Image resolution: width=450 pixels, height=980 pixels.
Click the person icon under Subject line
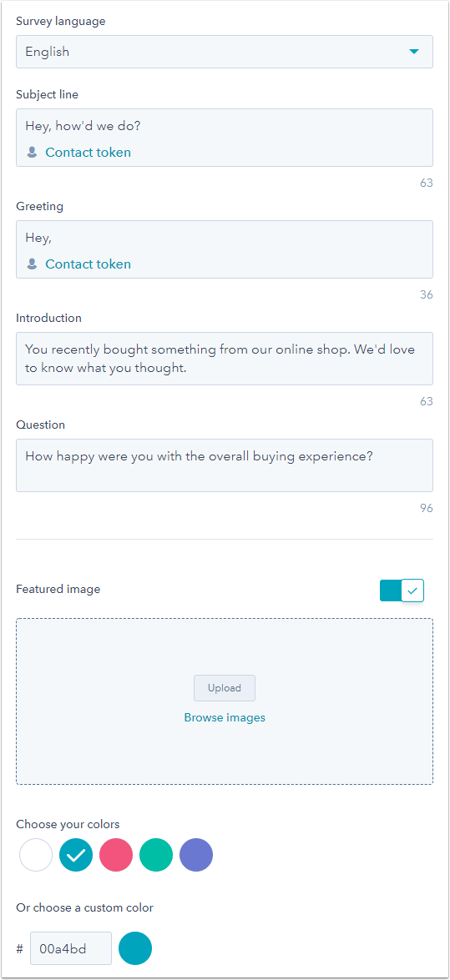32,152
